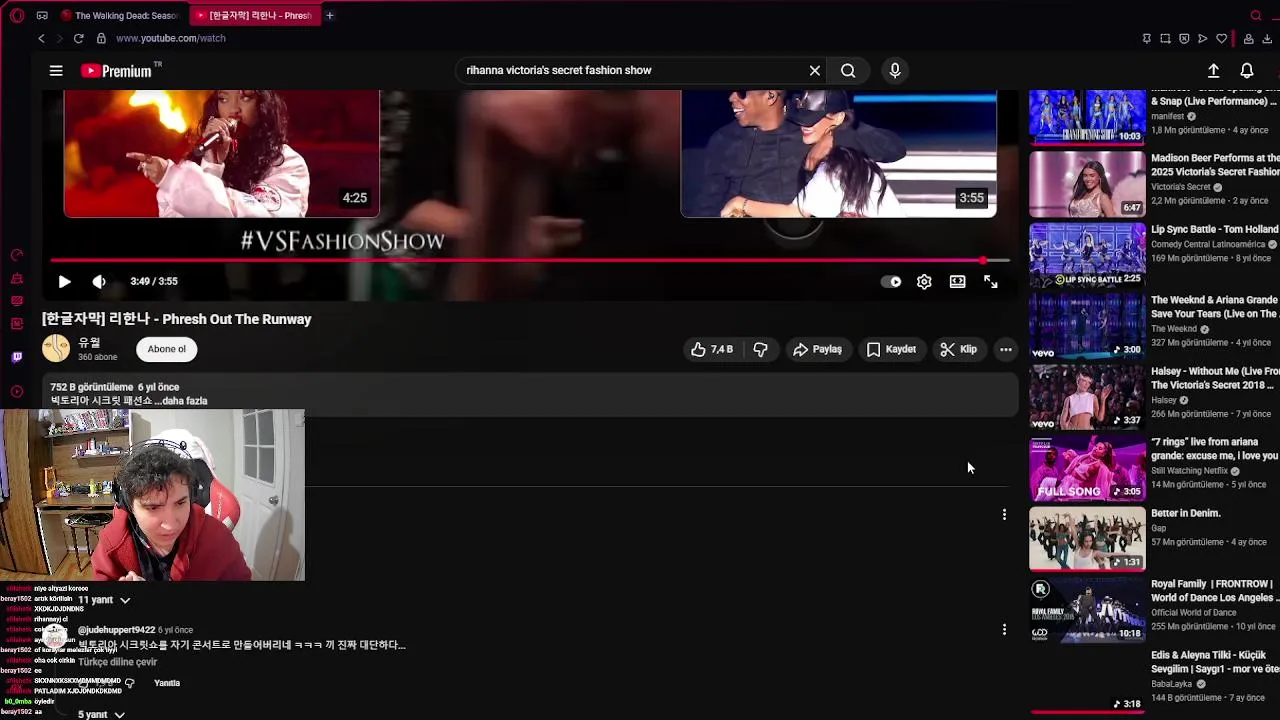Switch to The Walking Dead tab
The height and width of the screenshot is (720, 1280).
[119, 15]
